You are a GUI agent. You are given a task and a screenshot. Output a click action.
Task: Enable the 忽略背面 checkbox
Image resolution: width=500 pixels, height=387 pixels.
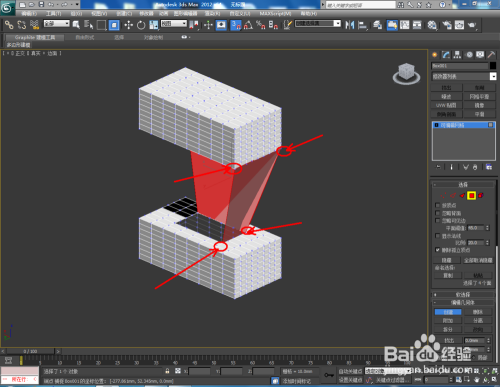[438, 213]
